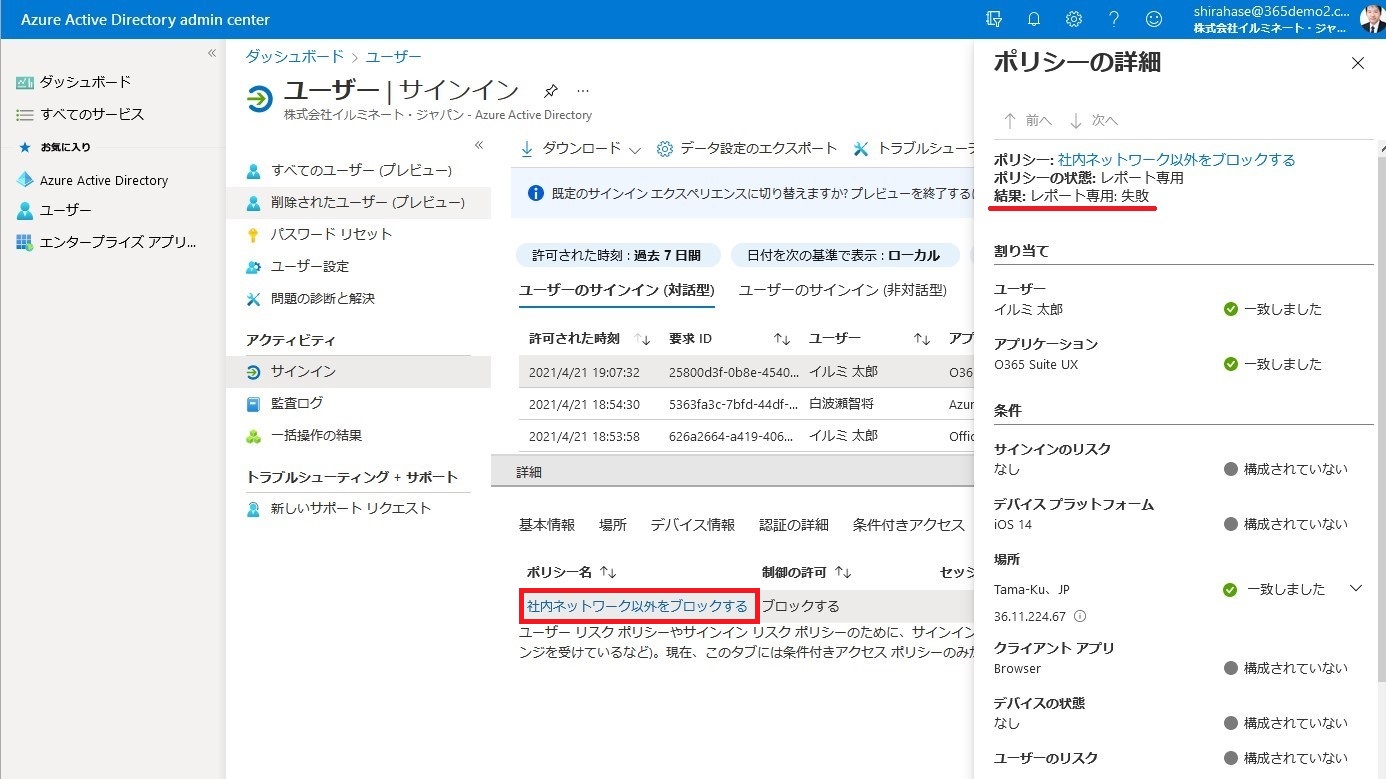Open ユーザー設定 menu item
This screenshot has height=779, width=1386.
[x=310, y=266]
